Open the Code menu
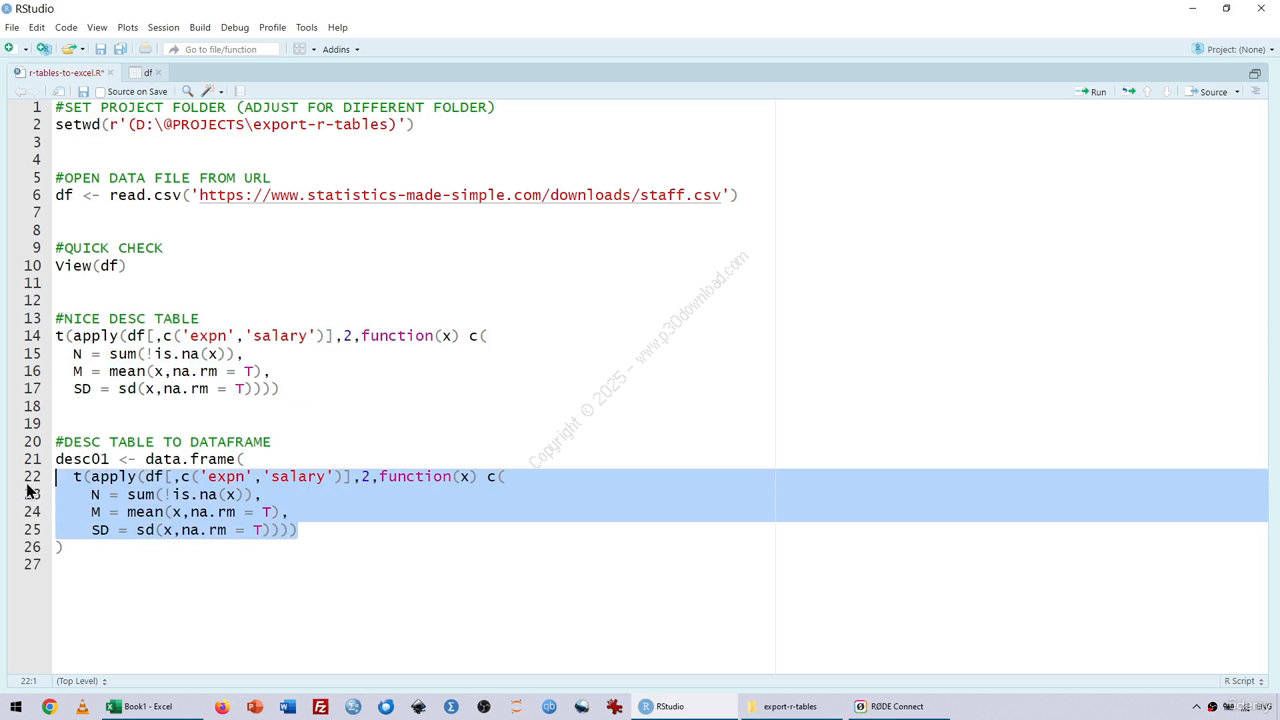 (66, 27)
